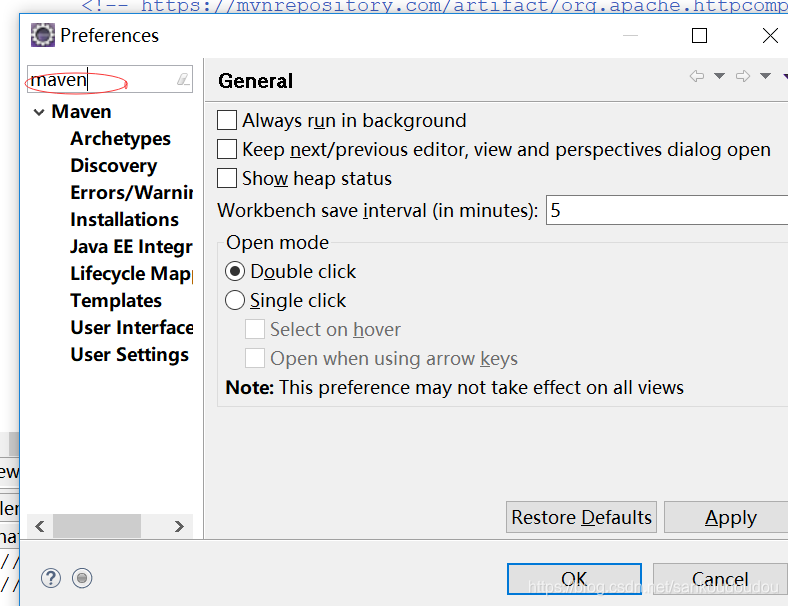Viewport: 788px width, 606px height.
Task: Select Java EE Integration entry
Action: [132, 247]
